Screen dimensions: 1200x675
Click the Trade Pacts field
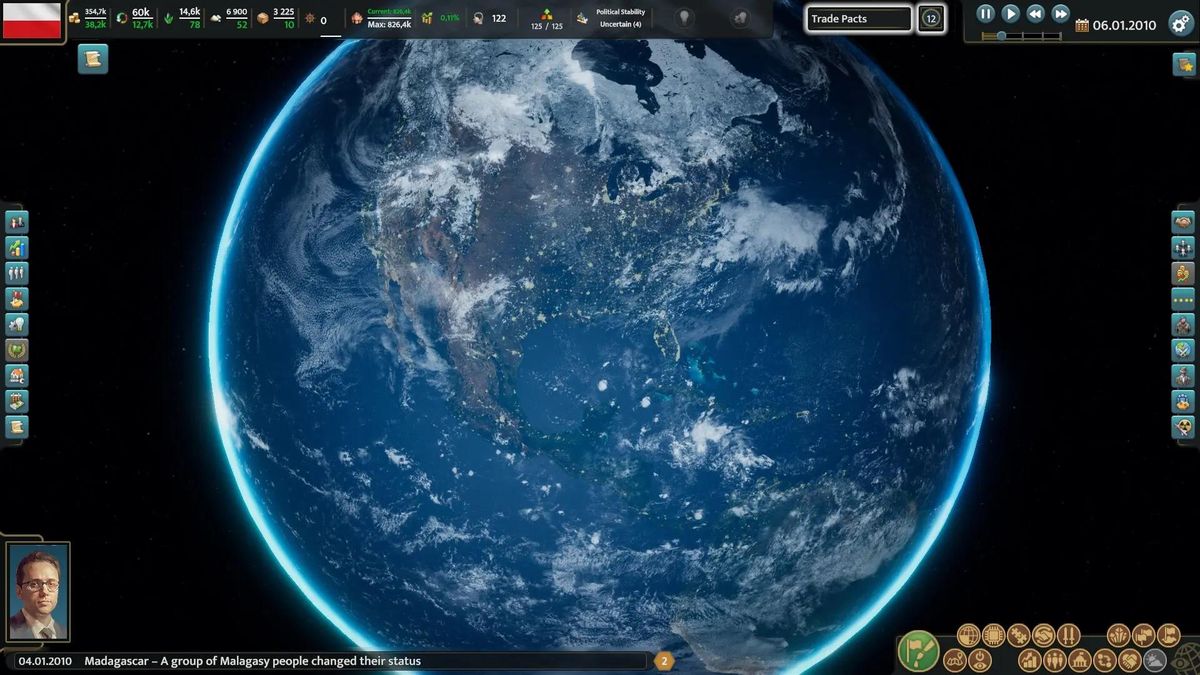(858, 19)
